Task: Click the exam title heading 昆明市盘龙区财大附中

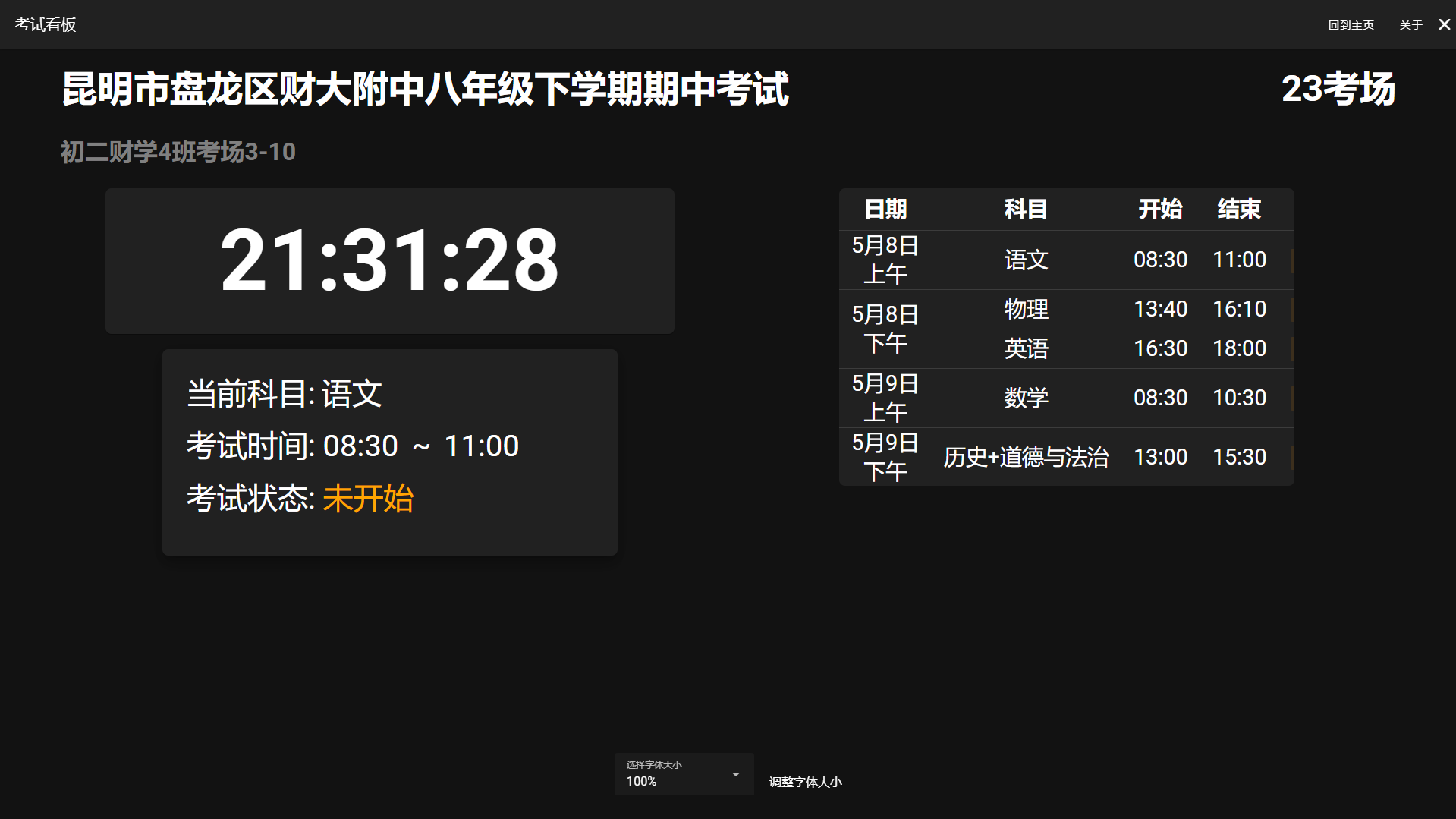Action: 425,89
